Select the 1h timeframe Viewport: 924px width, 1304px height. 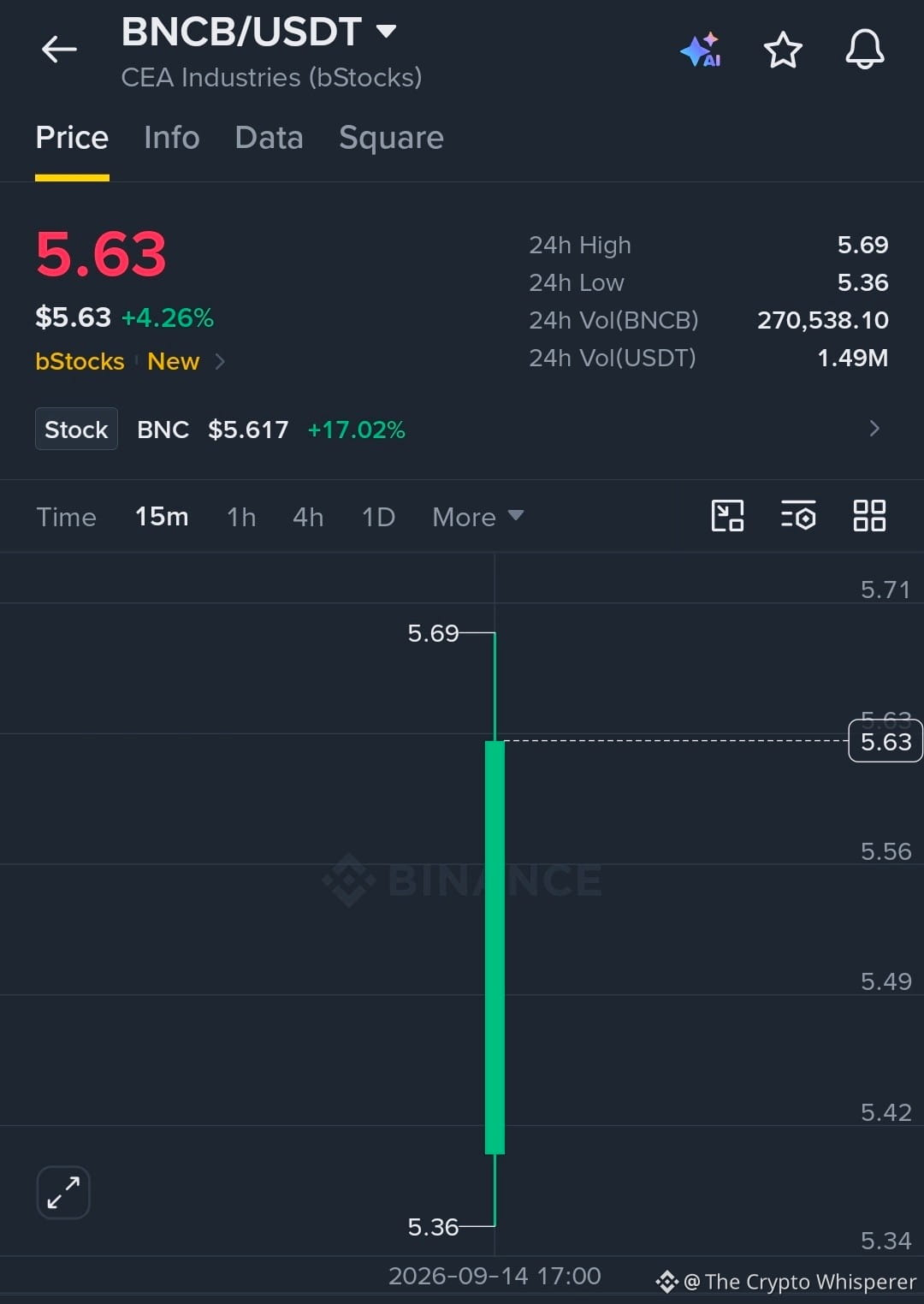pos(241,517)
